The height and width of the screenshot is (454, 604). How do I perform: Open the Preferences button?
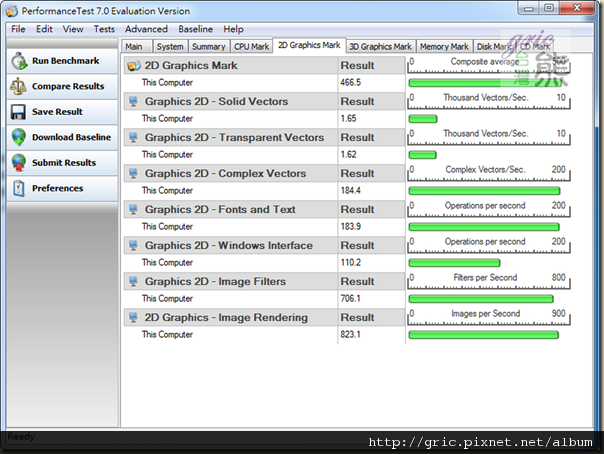pos(62,188)
